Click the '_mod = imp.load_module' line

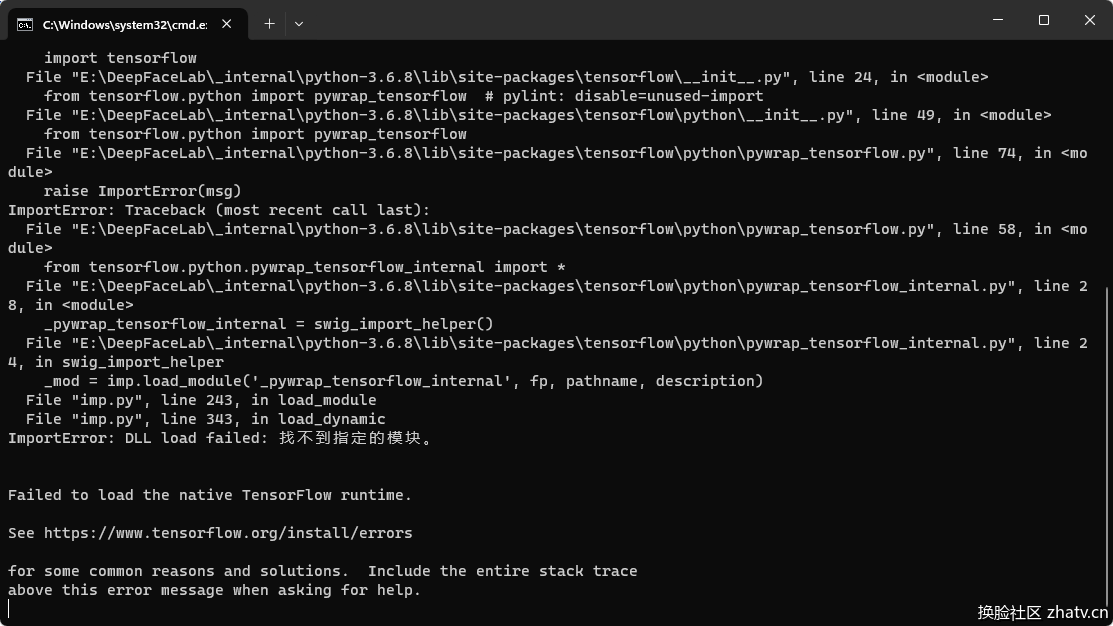coord(403,381)
